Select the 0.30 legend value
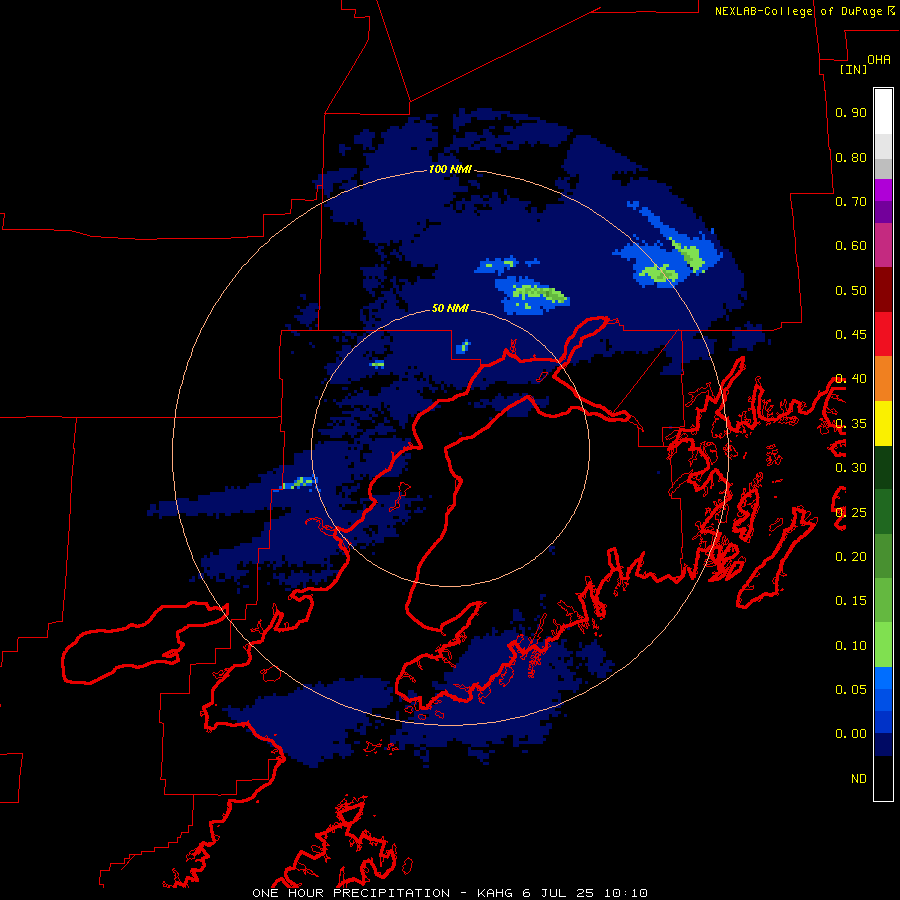 point(851,468)
